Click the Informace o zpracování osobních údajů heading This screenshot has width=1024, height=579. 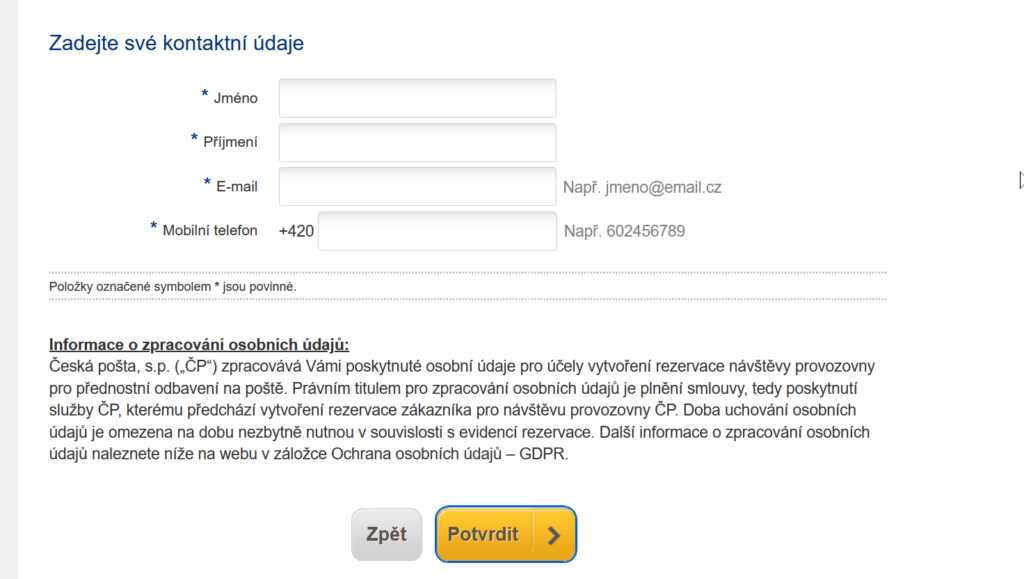[x=199, y=345]
